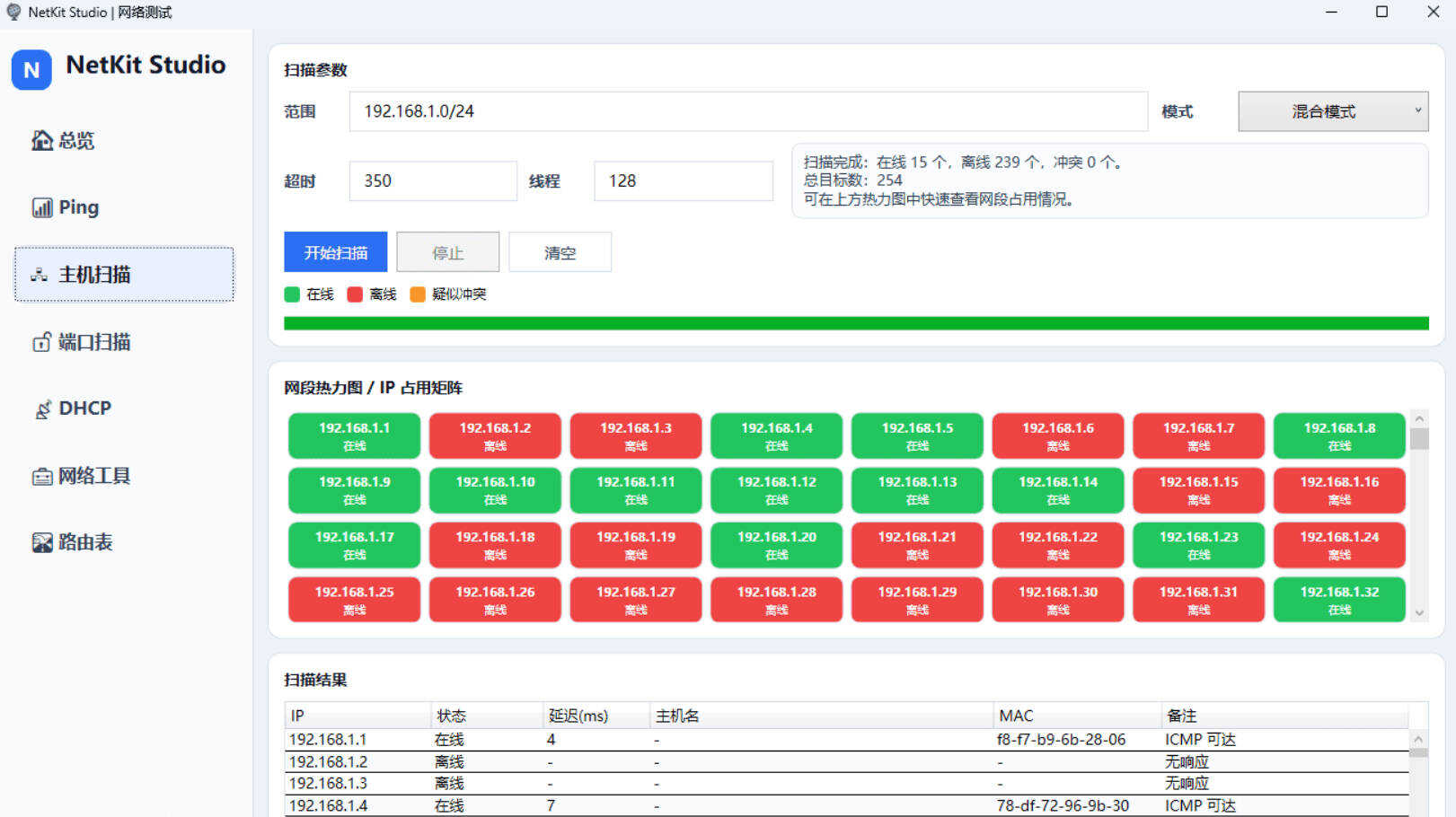Open the 混合模式 mode dropdown
The width and height of the screenshot is (1456, 817).
click(1333, 111)
